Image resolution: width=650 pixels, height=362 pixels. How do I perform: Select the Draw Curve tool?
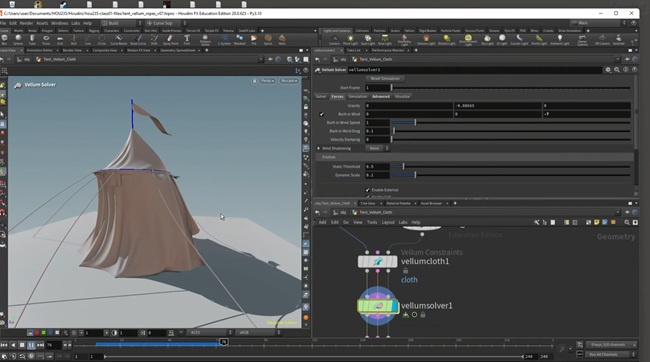138,39
